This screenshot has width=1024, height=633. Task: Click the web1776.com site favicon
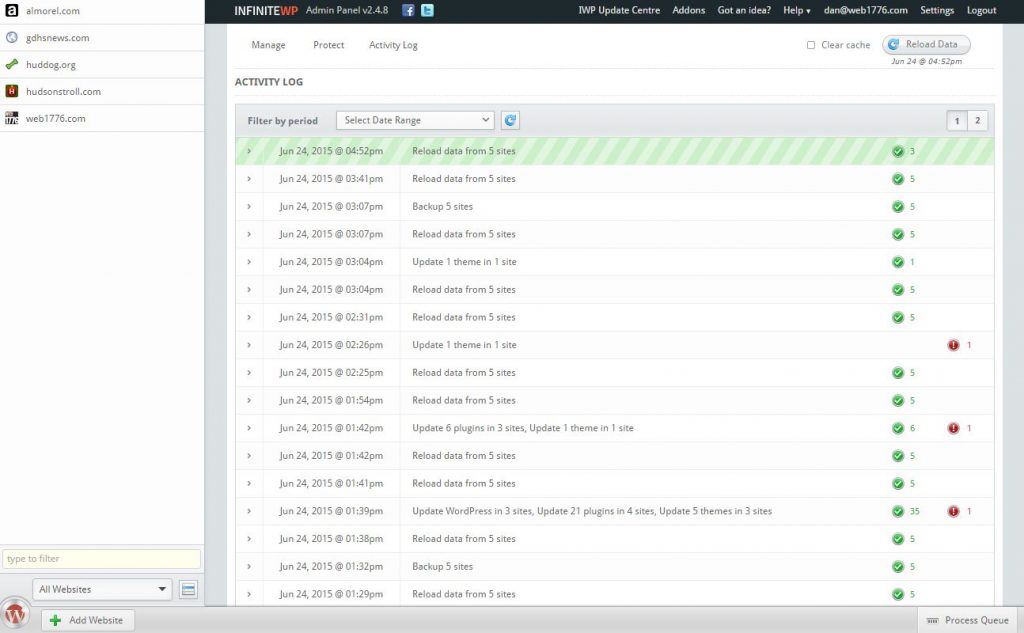[12, 118]
